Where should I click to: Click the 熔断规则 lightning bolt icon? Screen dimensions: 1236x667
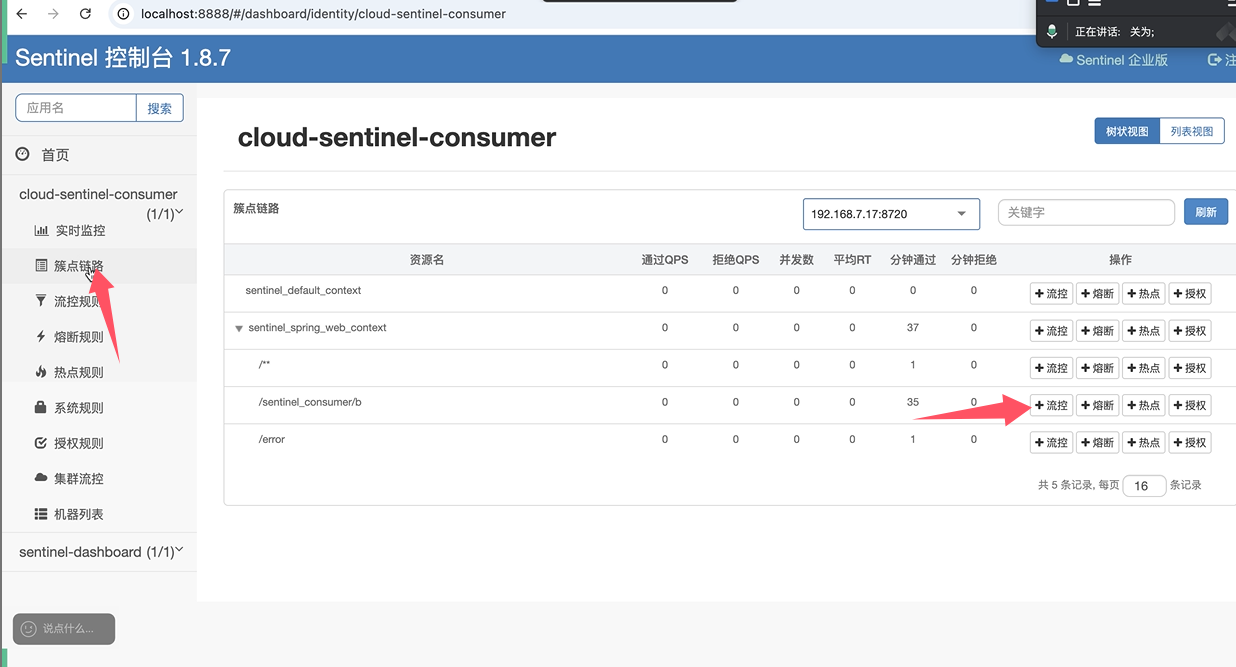pyautogui.click(x=41, y=336)
